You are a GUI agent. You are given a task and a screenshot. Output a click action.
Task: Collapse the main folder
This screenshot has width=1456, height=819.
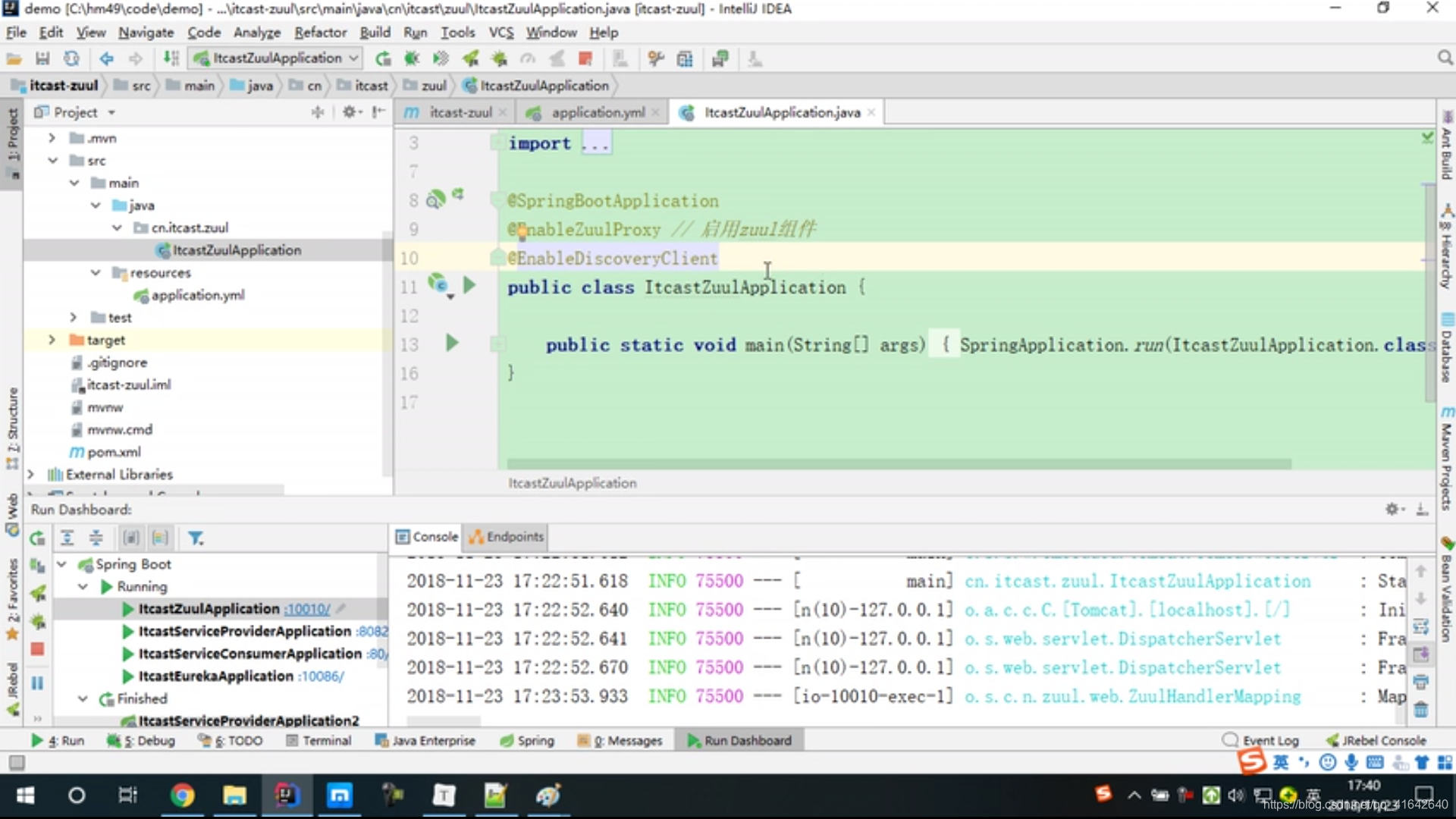point(74,183)
